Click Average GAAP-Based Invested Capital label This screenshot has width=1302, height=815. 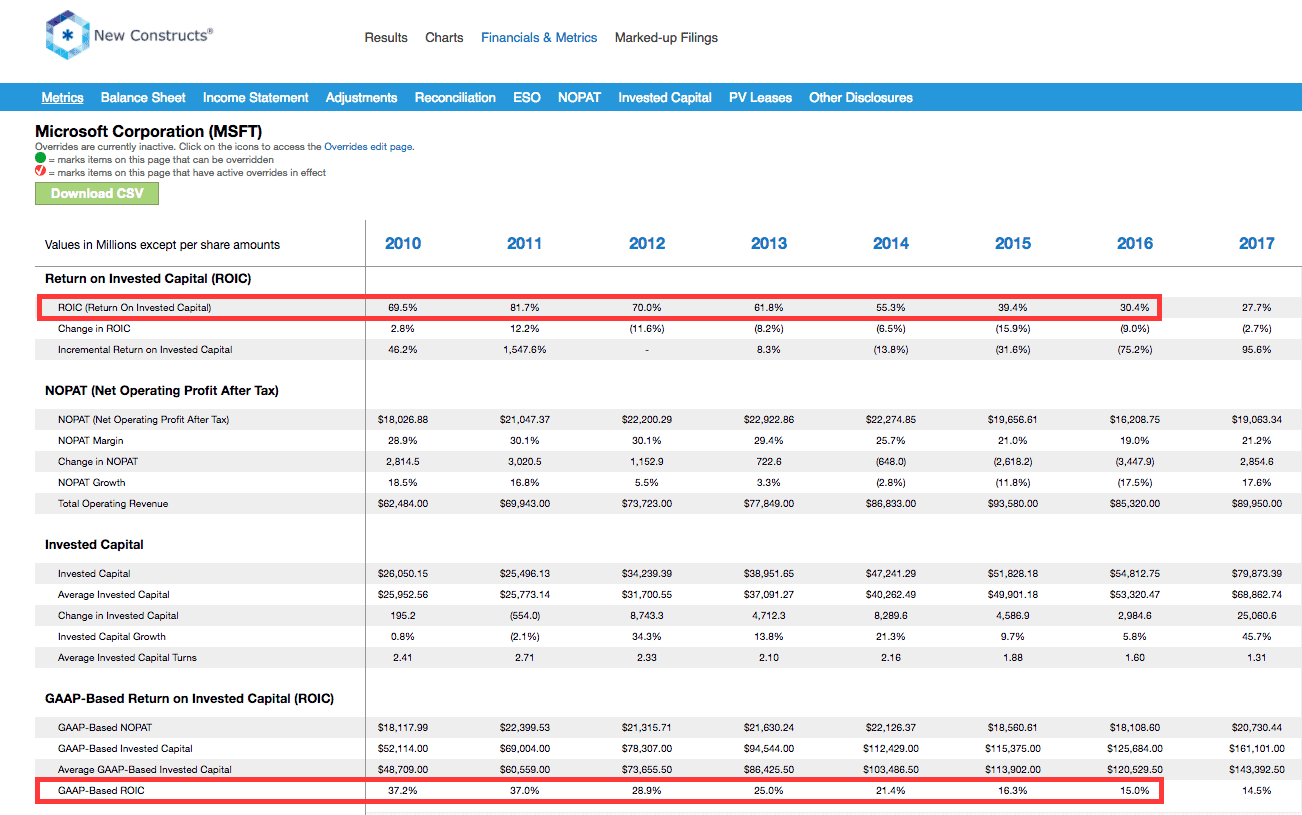click(x=144, y=770)
